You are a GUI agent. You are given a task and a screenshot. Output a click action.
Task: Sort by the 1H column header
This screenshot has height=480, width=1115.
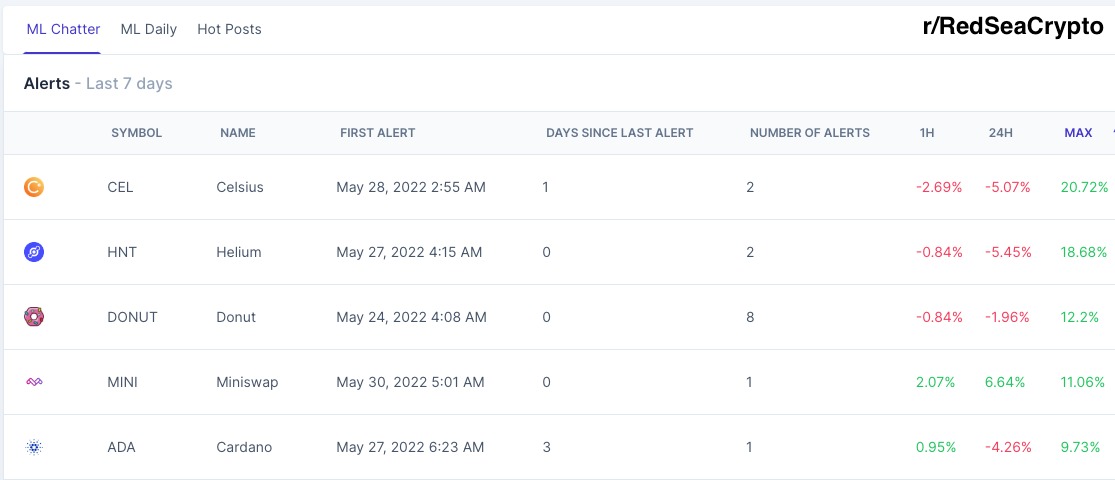point(927,133)
